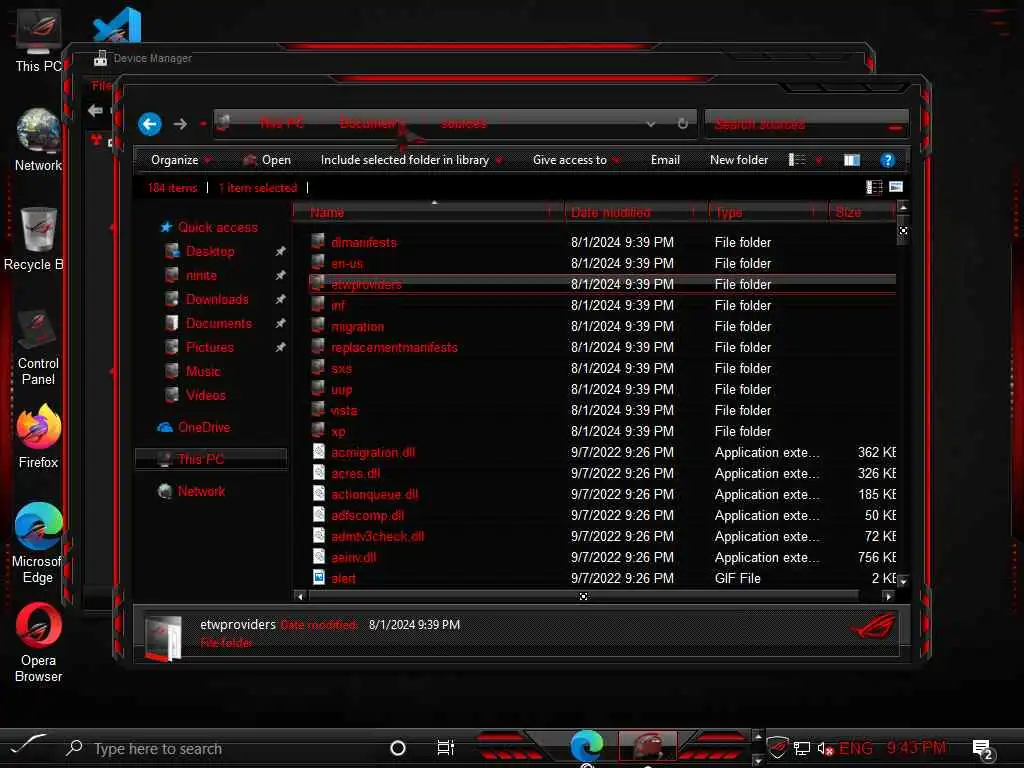This screenshot has width=1024, height=768.
Task: Click horizontal scrollbar right arrow
Action: 888,596
